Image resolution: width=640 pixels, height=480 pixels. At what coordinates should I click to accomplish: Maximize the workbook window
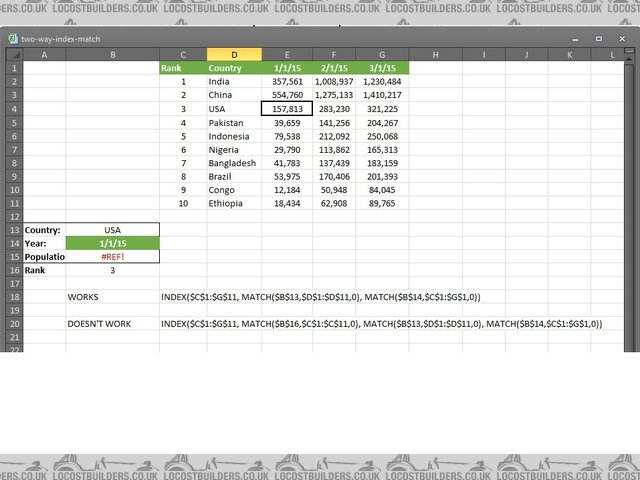(598, 39)
